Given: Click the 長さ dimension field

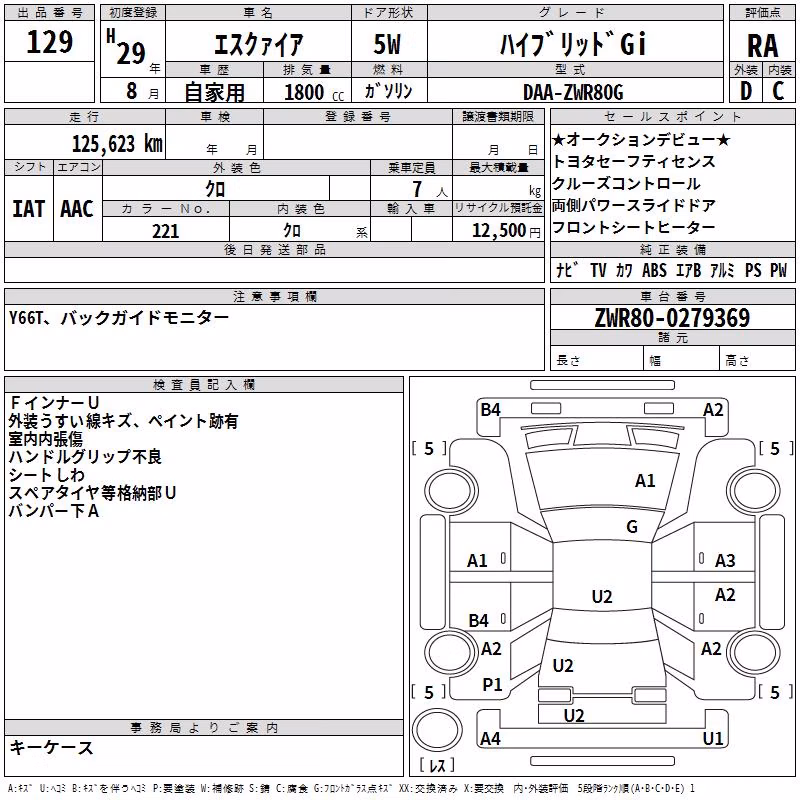Looking at the screenshot, I should [x=596, y=360].
